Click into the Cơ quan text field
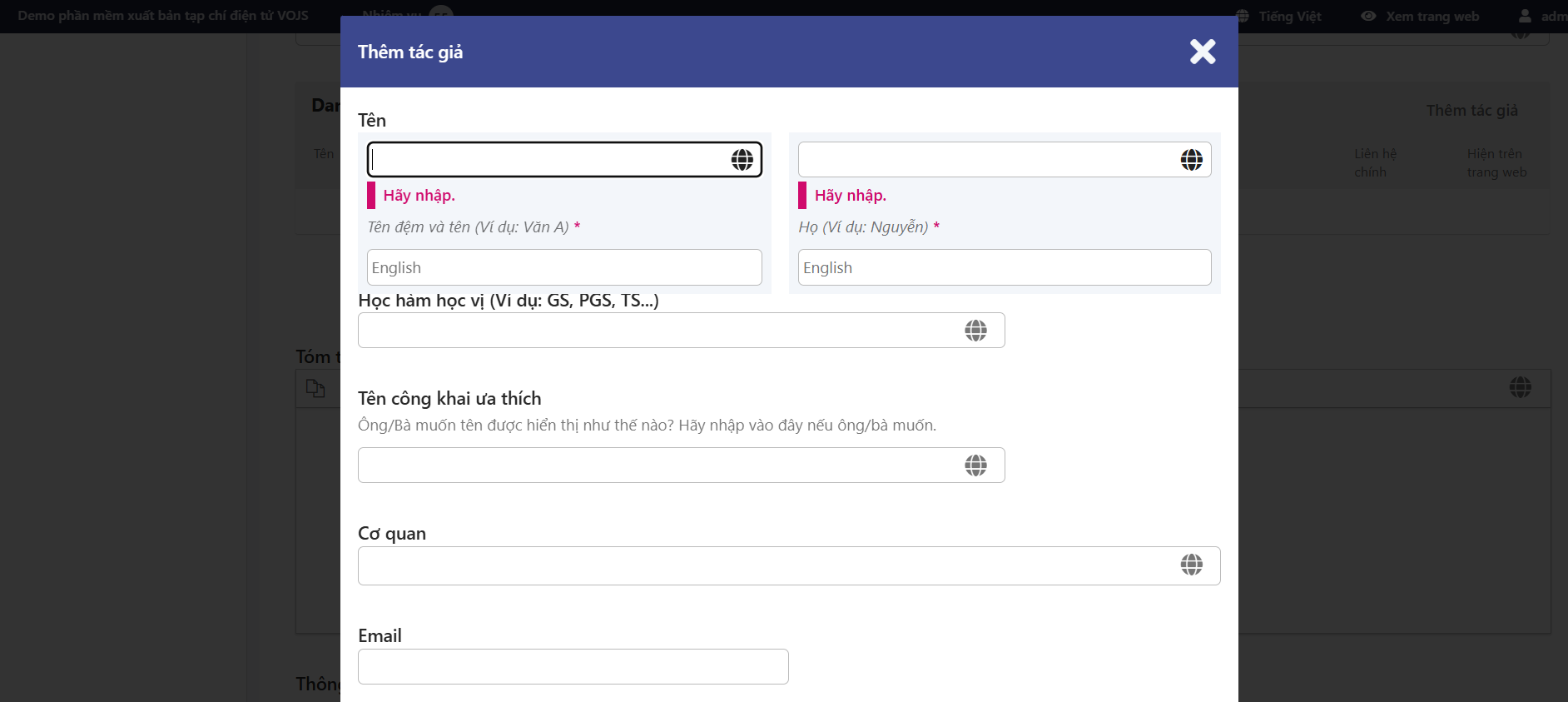 click(766, 566)
